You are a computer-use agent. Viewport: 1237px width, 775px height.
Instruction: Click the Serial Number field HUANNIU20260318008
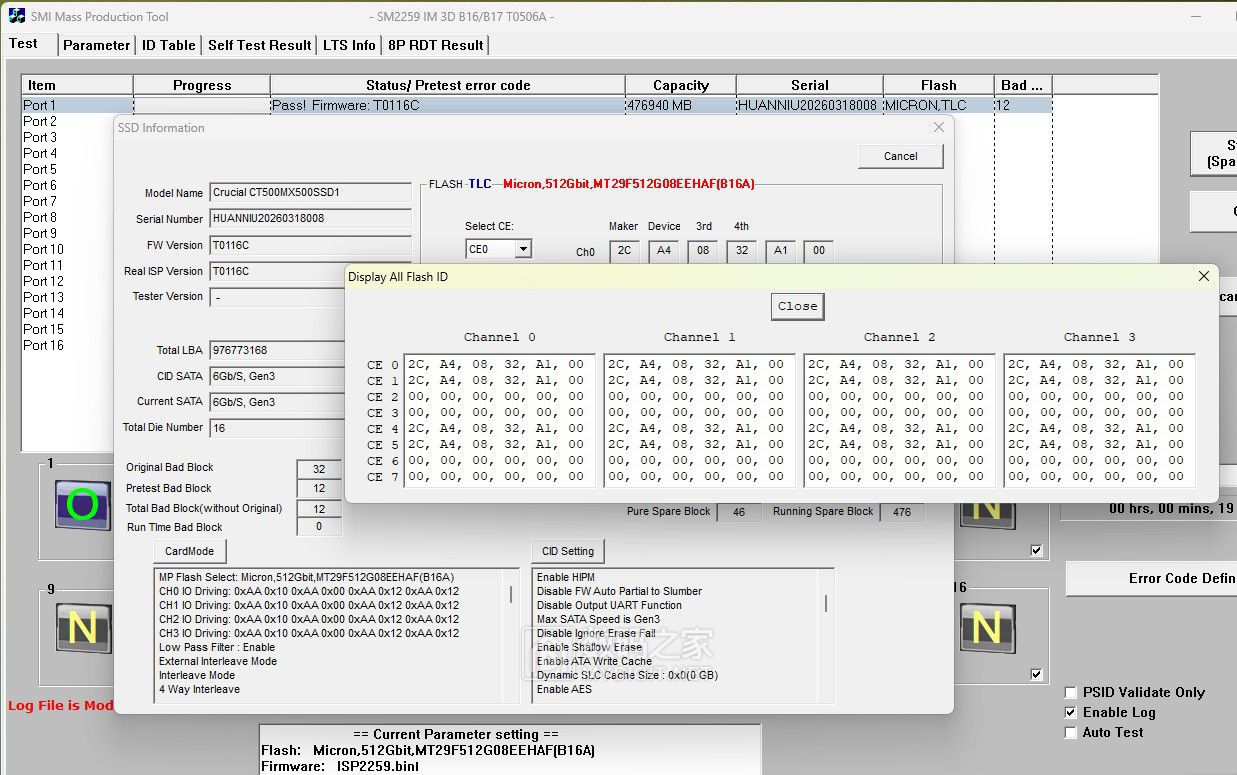310,219
